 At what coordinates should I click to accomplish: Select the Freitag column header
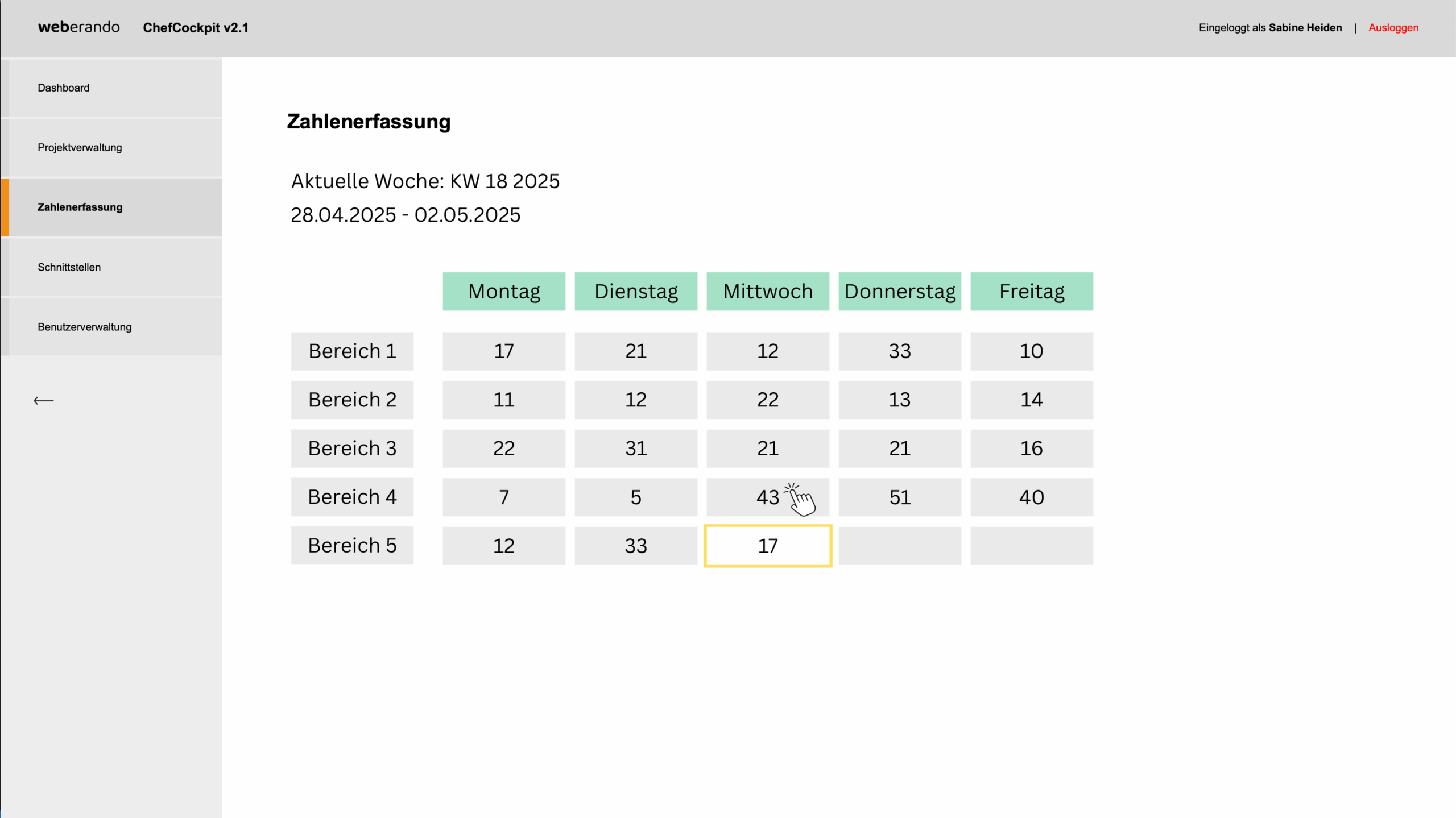[x=1032, y=291]
